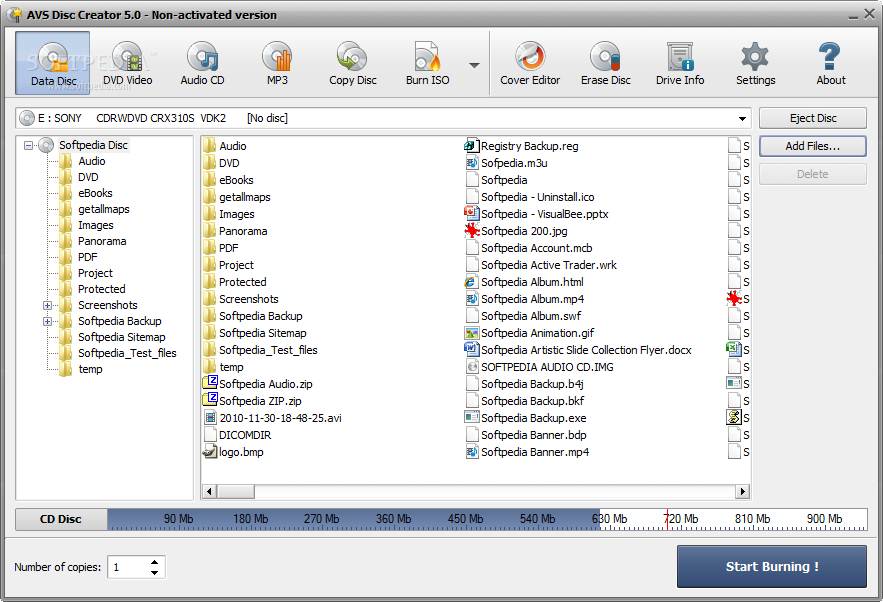This screenshot has height=602, width=883.
Task: Select Softpedia Album.mp4 file
Action: pos(524,298)
